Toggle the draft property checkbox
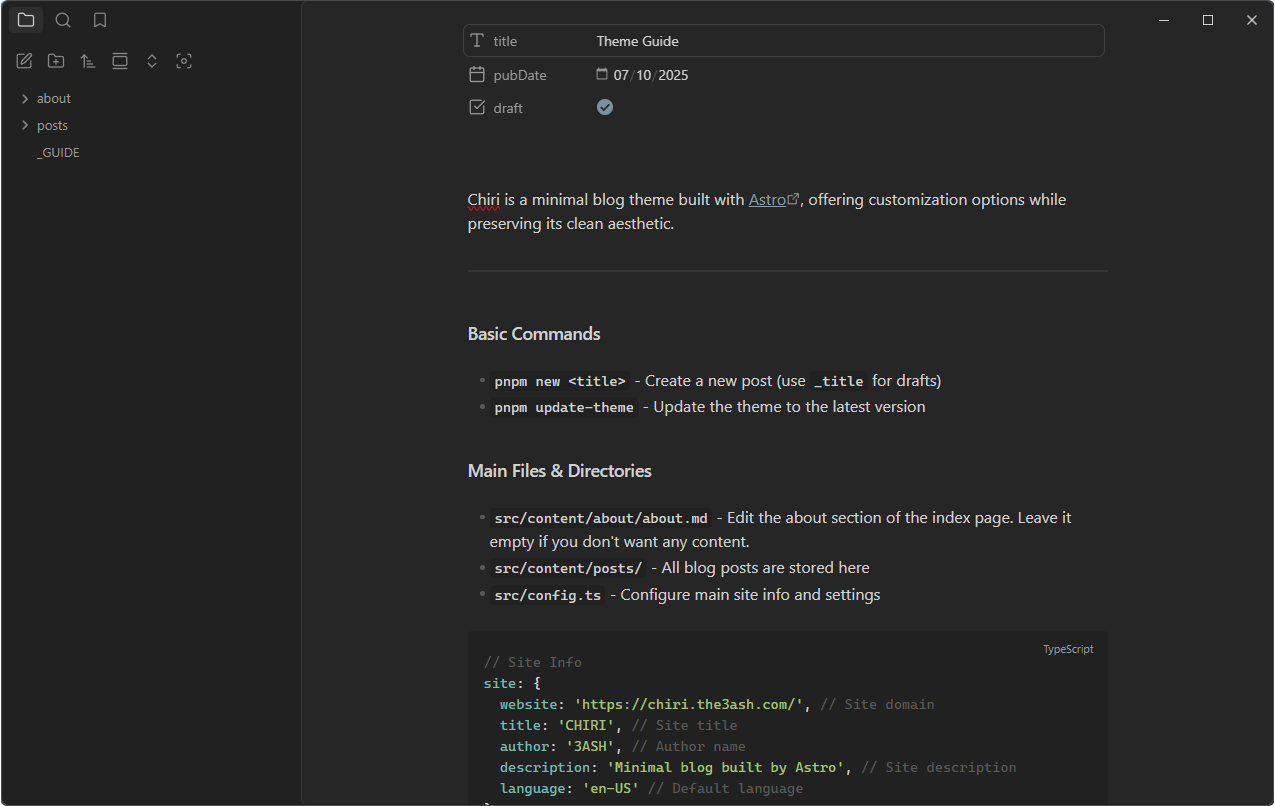The width and height of the screenshot is (1275, 806). [x=605, y=107]
